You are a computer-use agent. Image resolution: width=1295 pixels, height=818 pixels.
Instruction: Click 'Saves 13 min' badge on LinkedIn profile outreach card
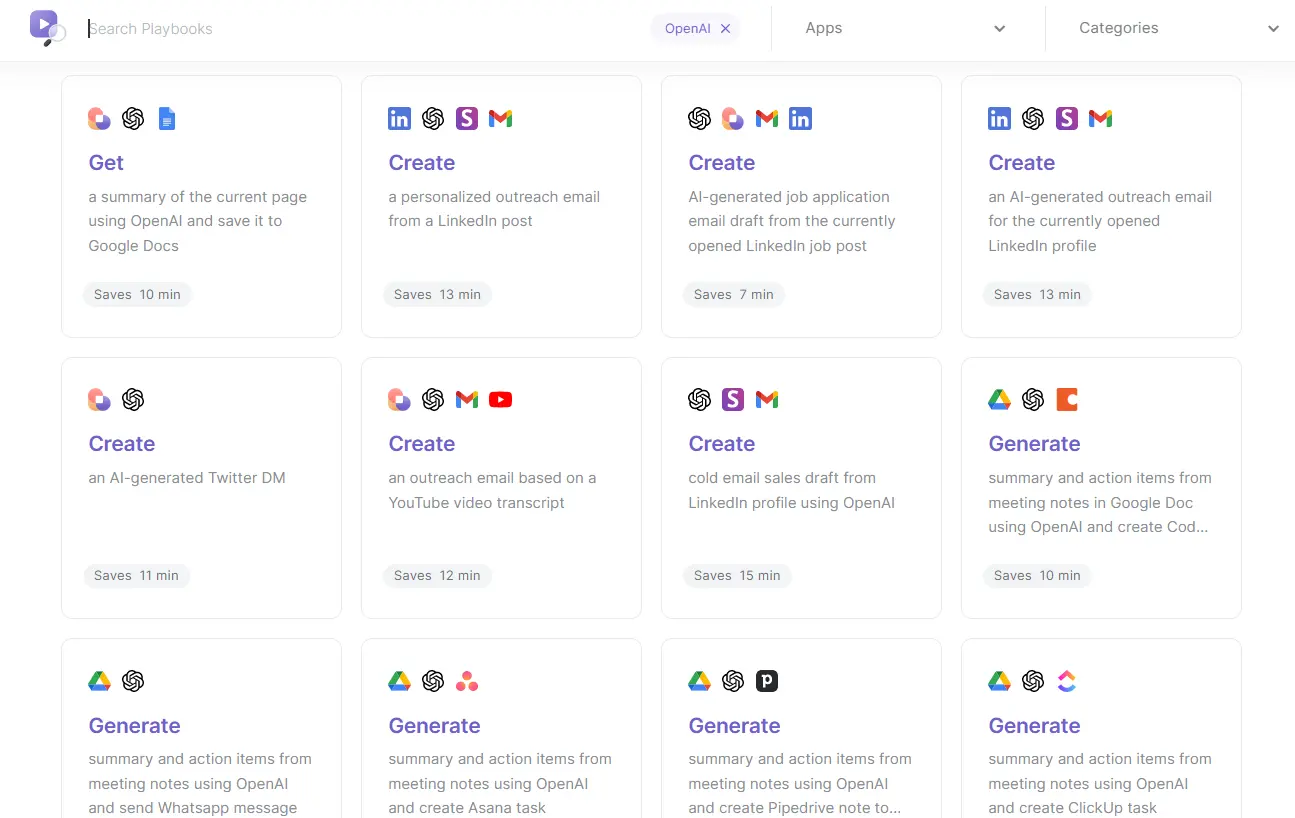[1037, 295]
